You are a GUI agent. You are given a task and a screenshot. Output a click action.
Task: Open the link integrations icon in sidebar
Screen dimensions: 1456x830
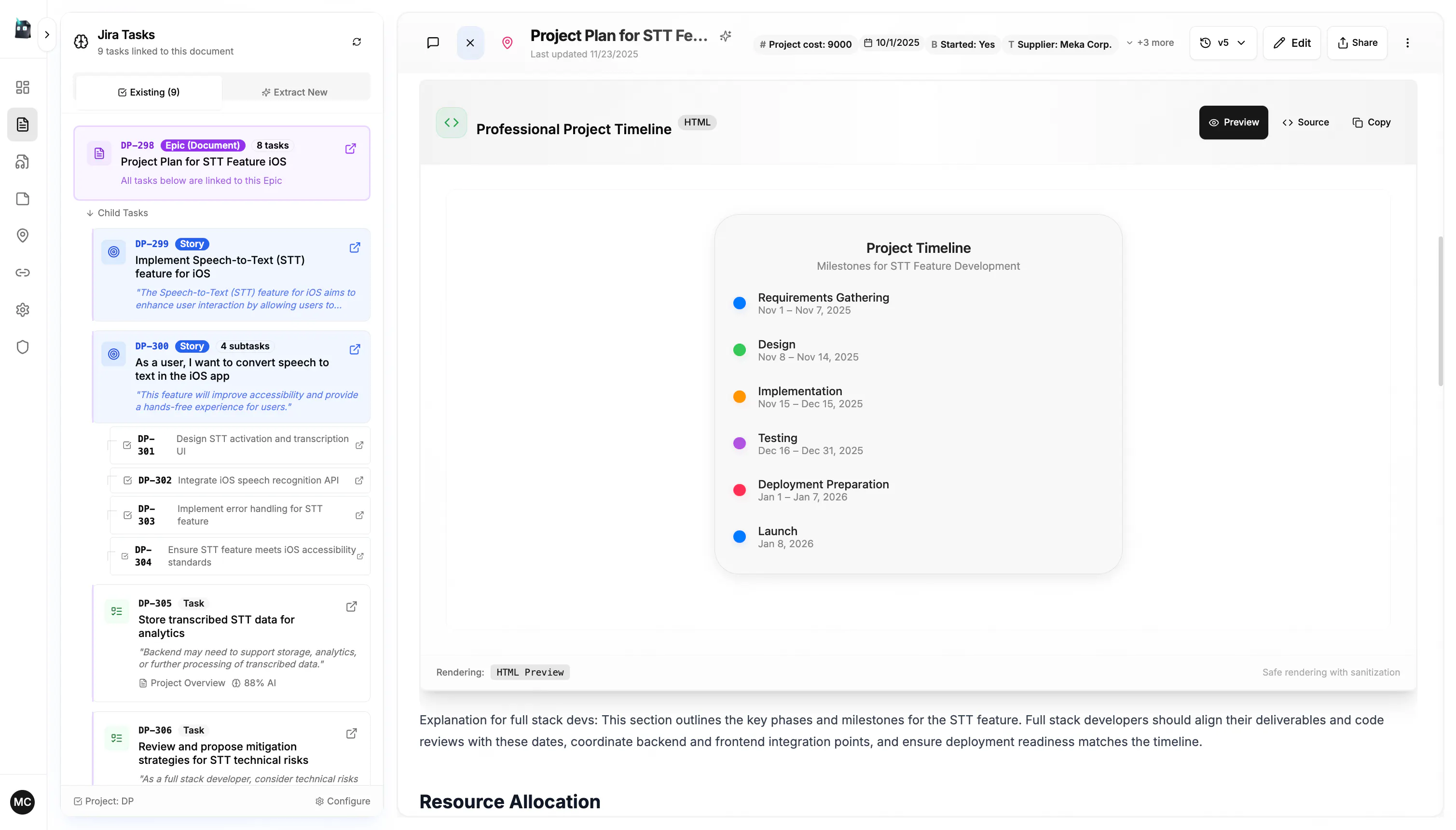click(22, 273)
